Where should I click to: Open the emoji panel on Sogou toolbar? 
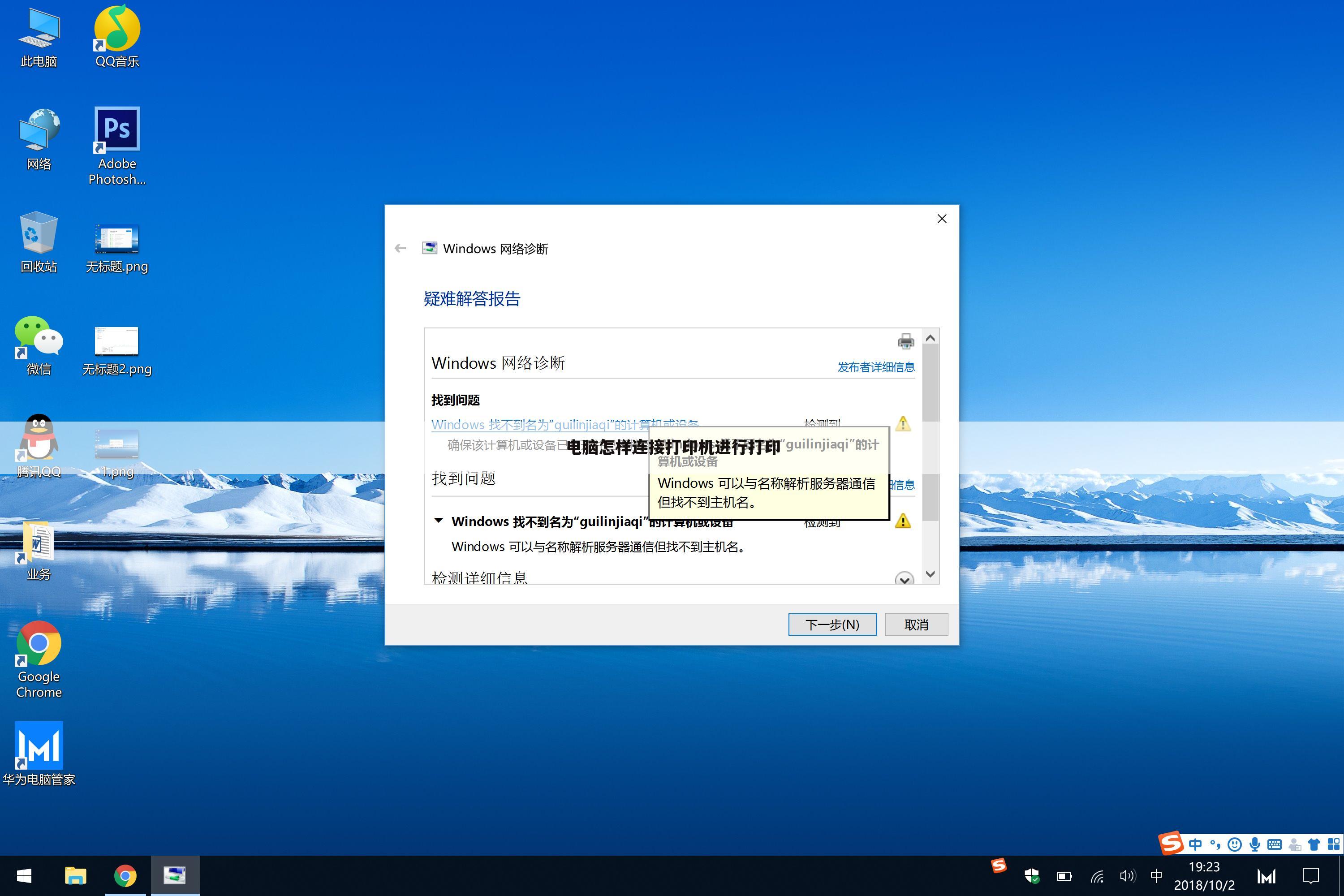click(1234, 844)
